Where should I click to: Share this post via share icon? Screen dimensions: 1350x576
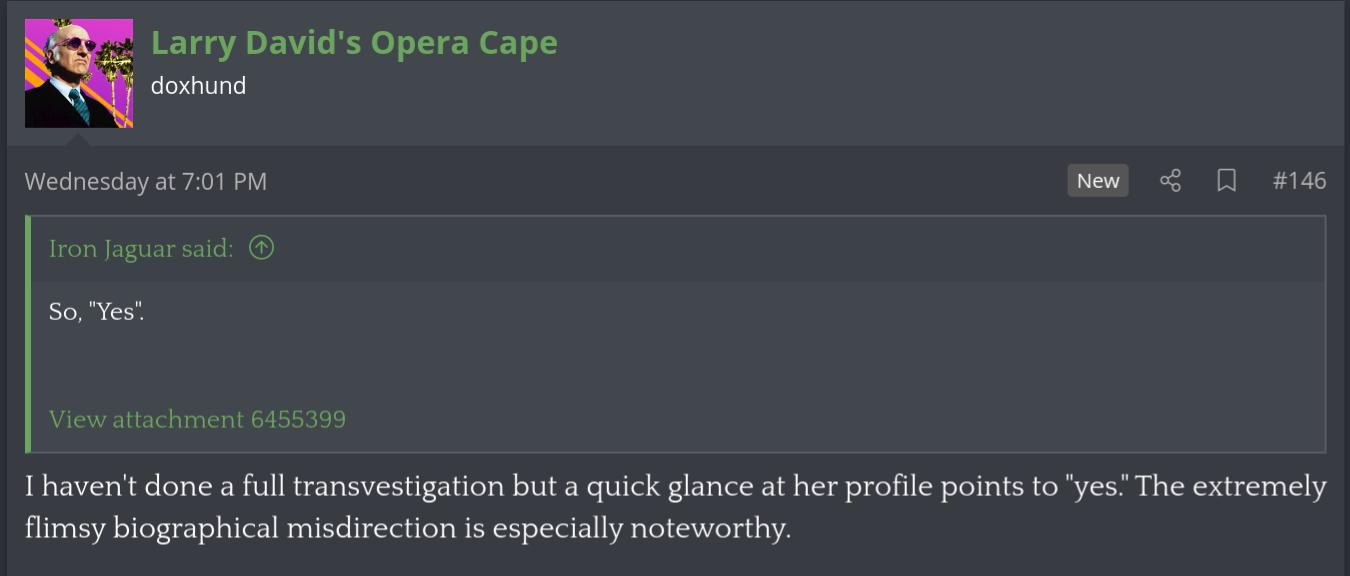click(1170, 181)
